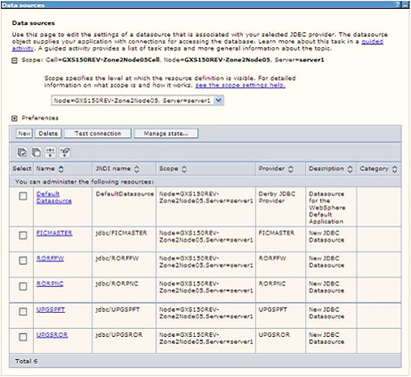Click the Manage state button
411x377 pixels.
click(x=166, y=133)
